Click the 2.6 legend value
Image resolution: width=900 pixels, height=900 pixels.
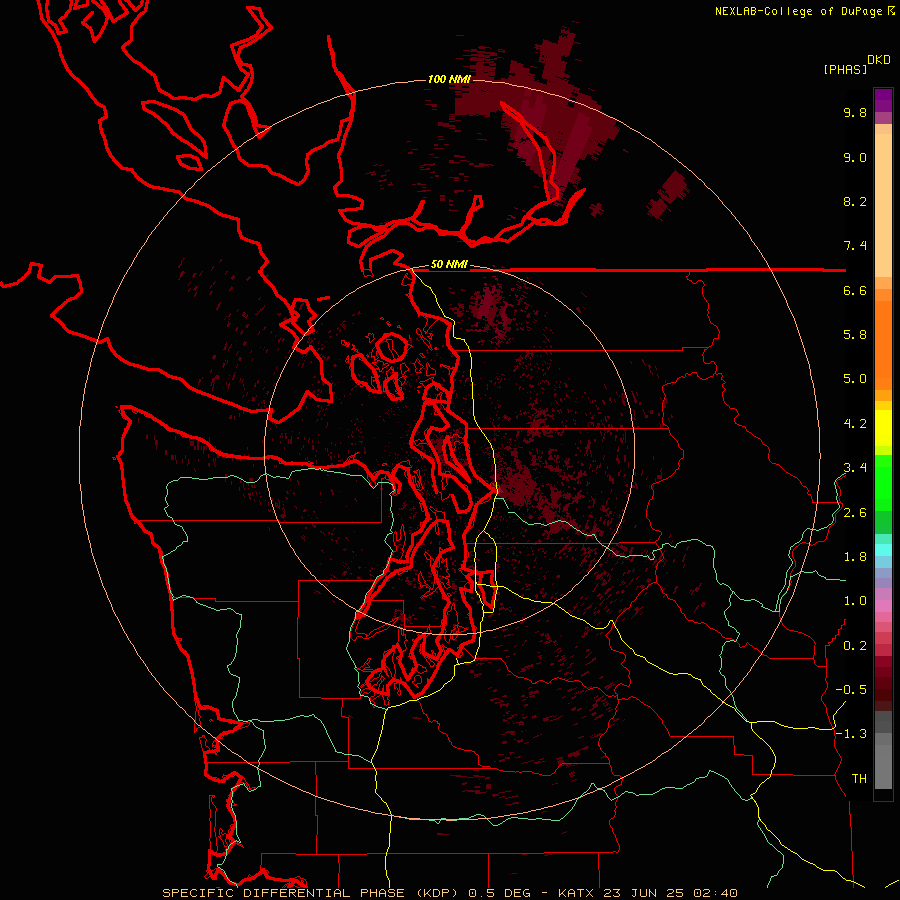point(855,513)
